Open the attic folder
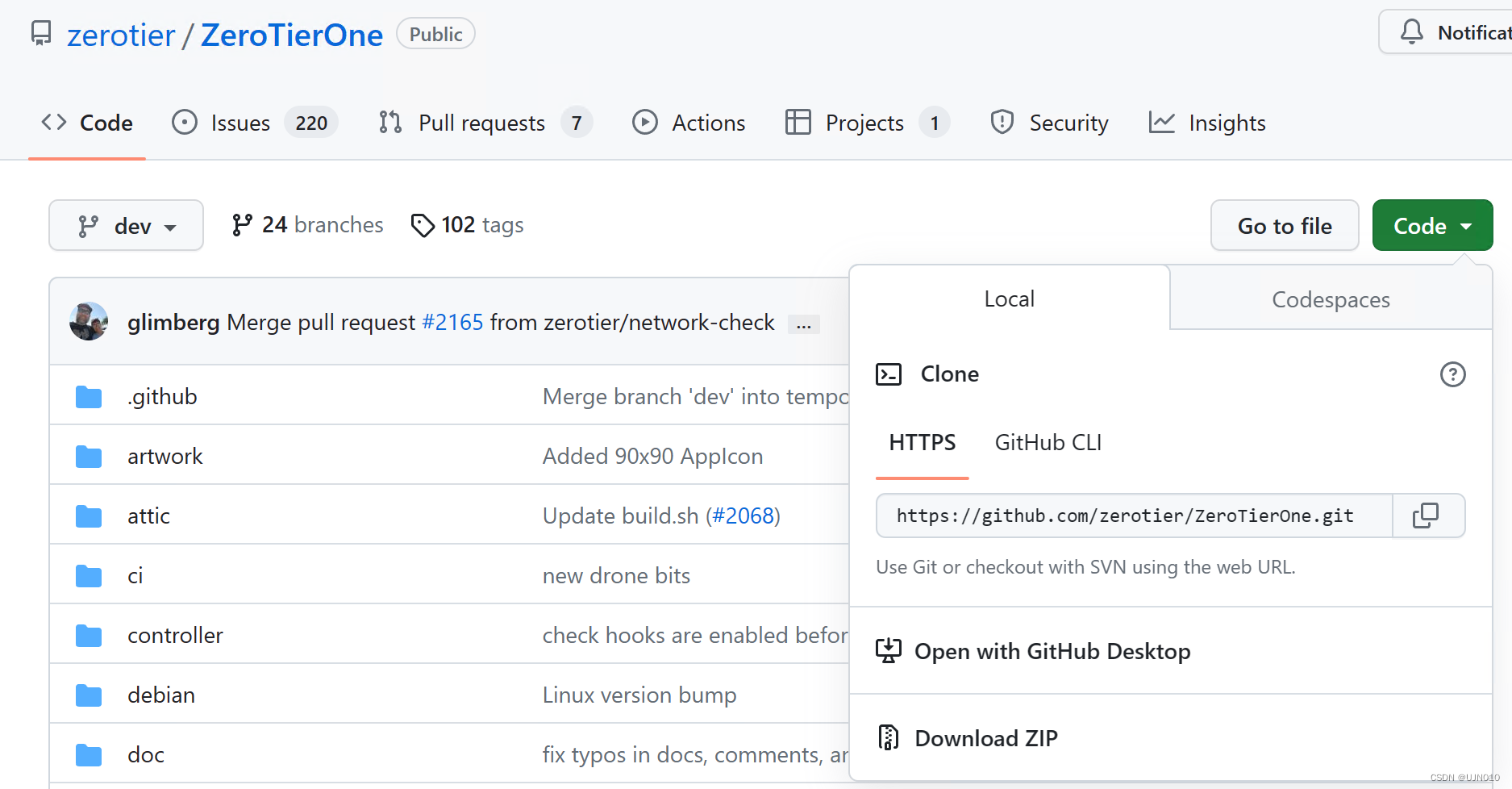Image resolution: width=1512 pixels, height=789 pixels. (x=149, y=516)
